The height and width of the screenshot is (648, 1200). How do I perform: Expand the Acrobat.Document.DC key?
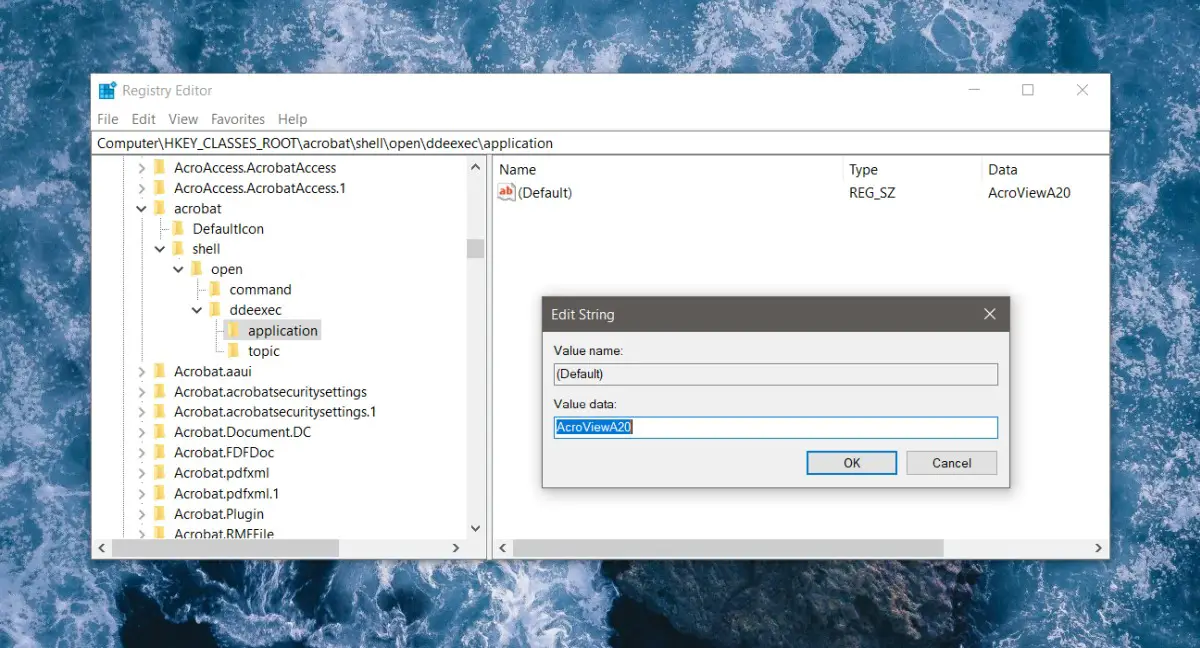click(141, 432)
